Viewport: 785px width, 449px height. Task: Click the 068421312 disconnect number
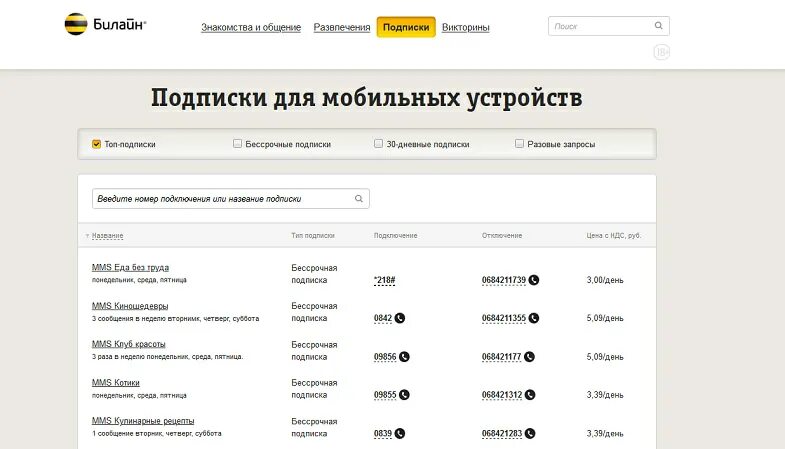point(502,394)
